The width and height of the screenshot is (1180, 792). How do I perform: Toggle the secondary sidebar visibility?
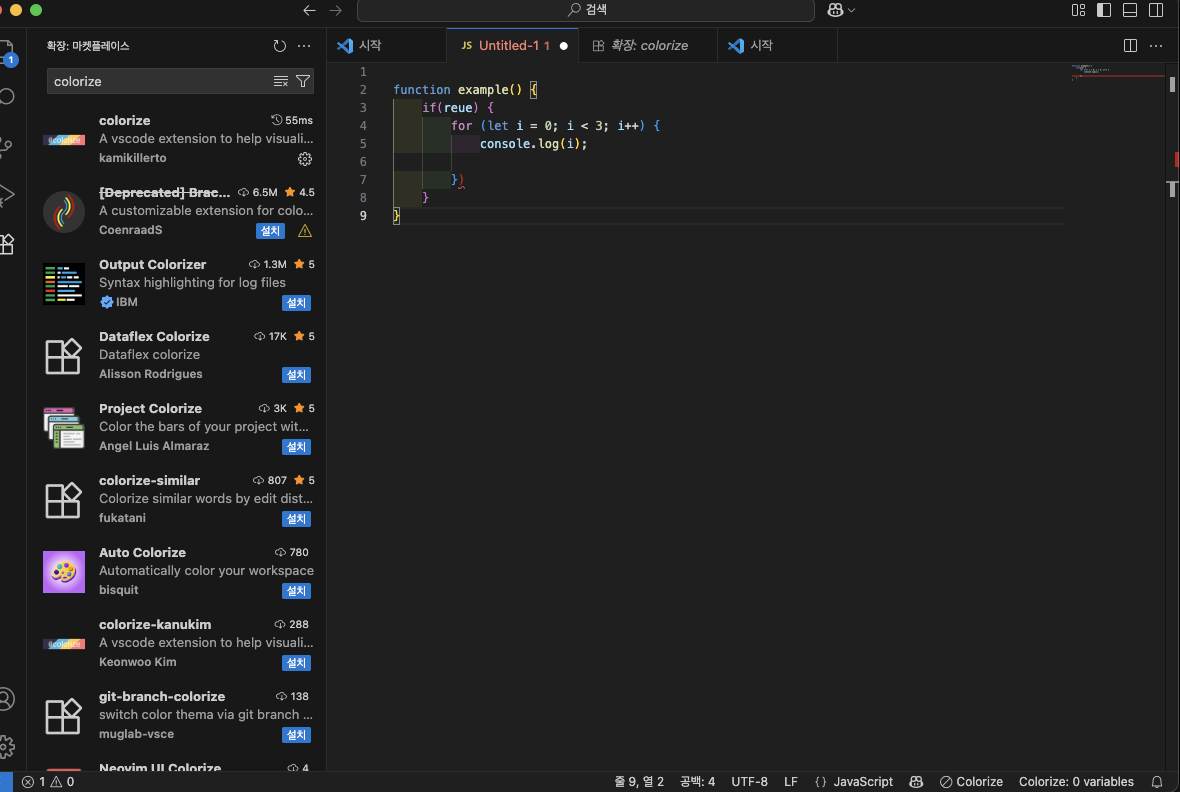pyautogui.click(x=1157, y=10)
